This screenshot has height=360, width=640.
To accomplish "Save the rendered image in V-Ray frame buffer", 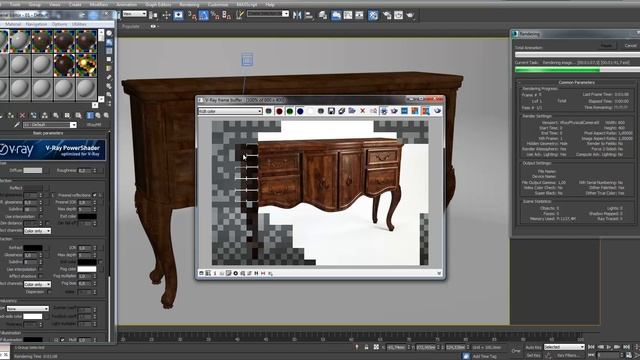I will [331, 111].
